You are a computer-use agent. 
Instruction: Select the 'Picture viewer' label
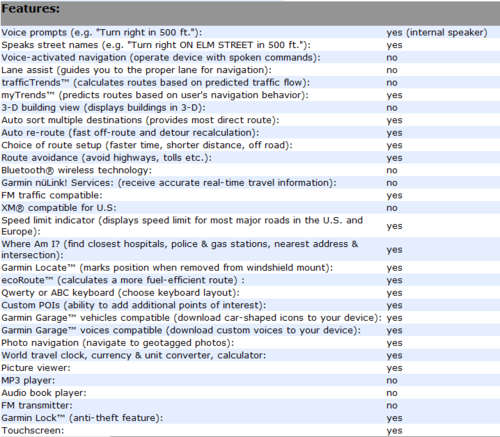click(x=36, y=368)
